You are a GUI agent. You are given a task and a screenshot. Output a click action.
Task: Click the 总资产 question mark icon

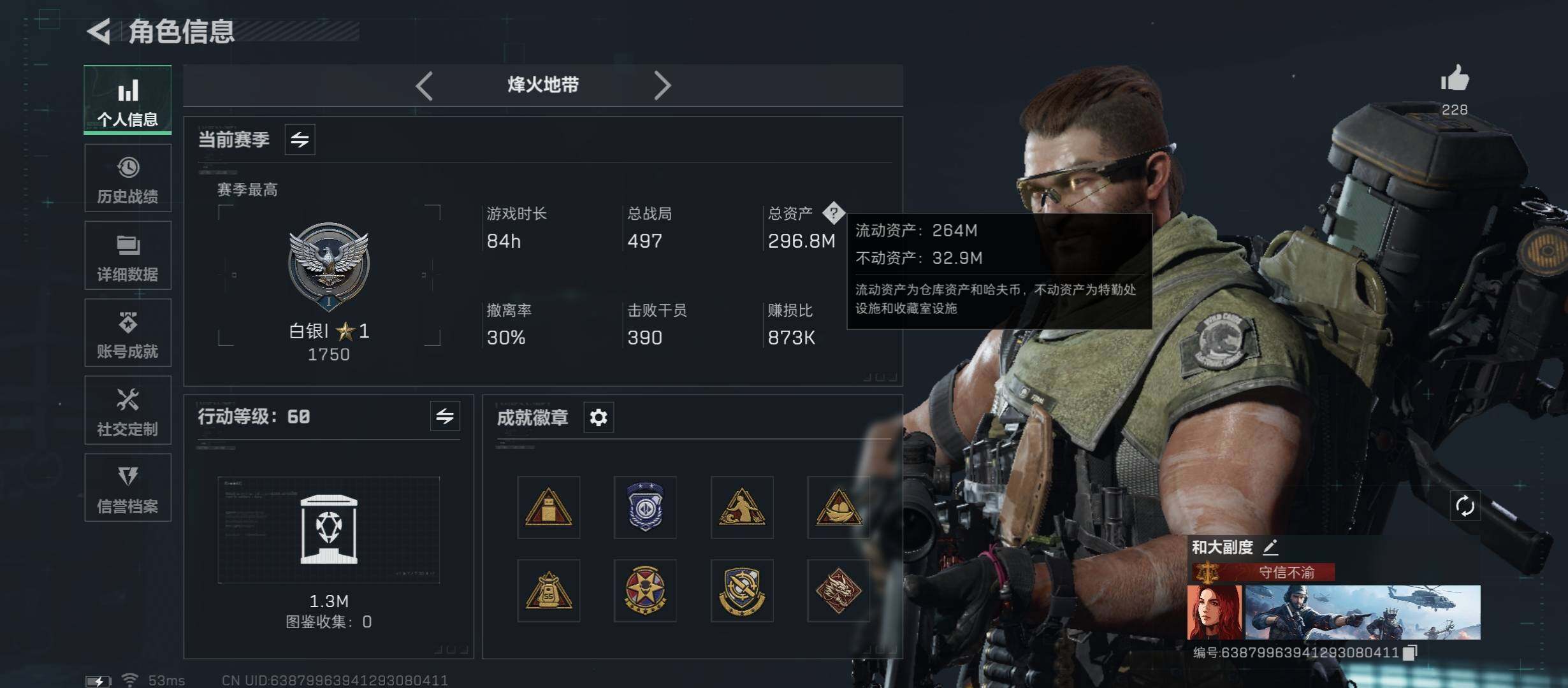point(833,213)
